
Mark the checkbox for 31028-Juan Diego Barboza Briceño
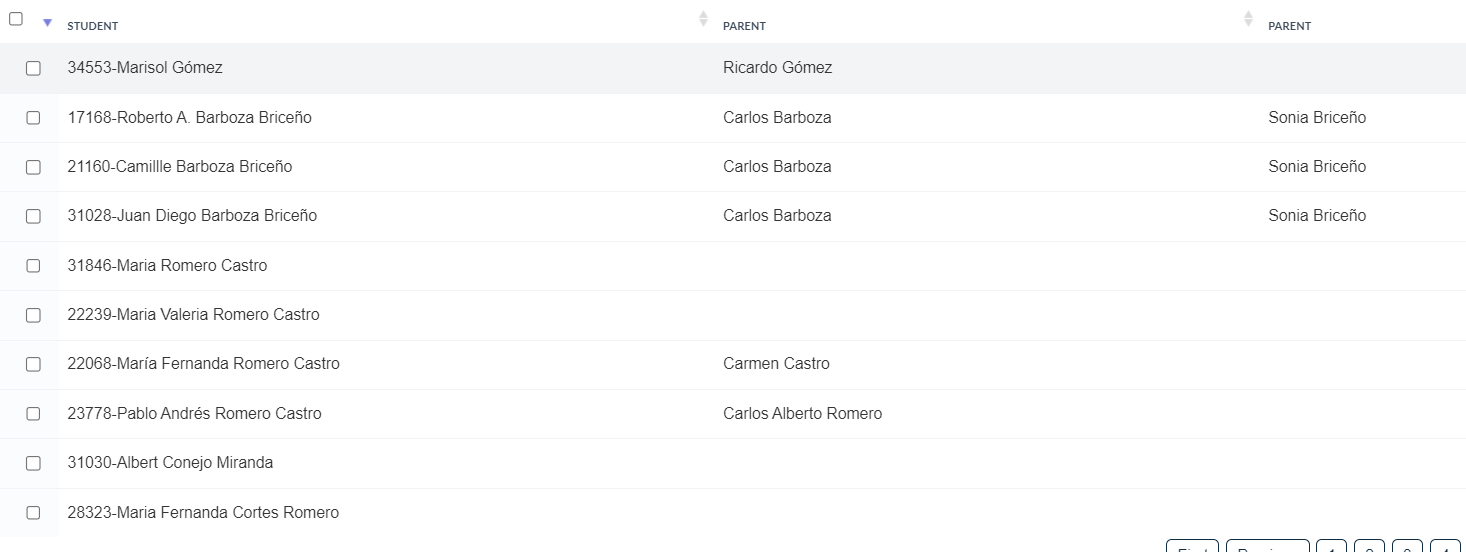33,216
